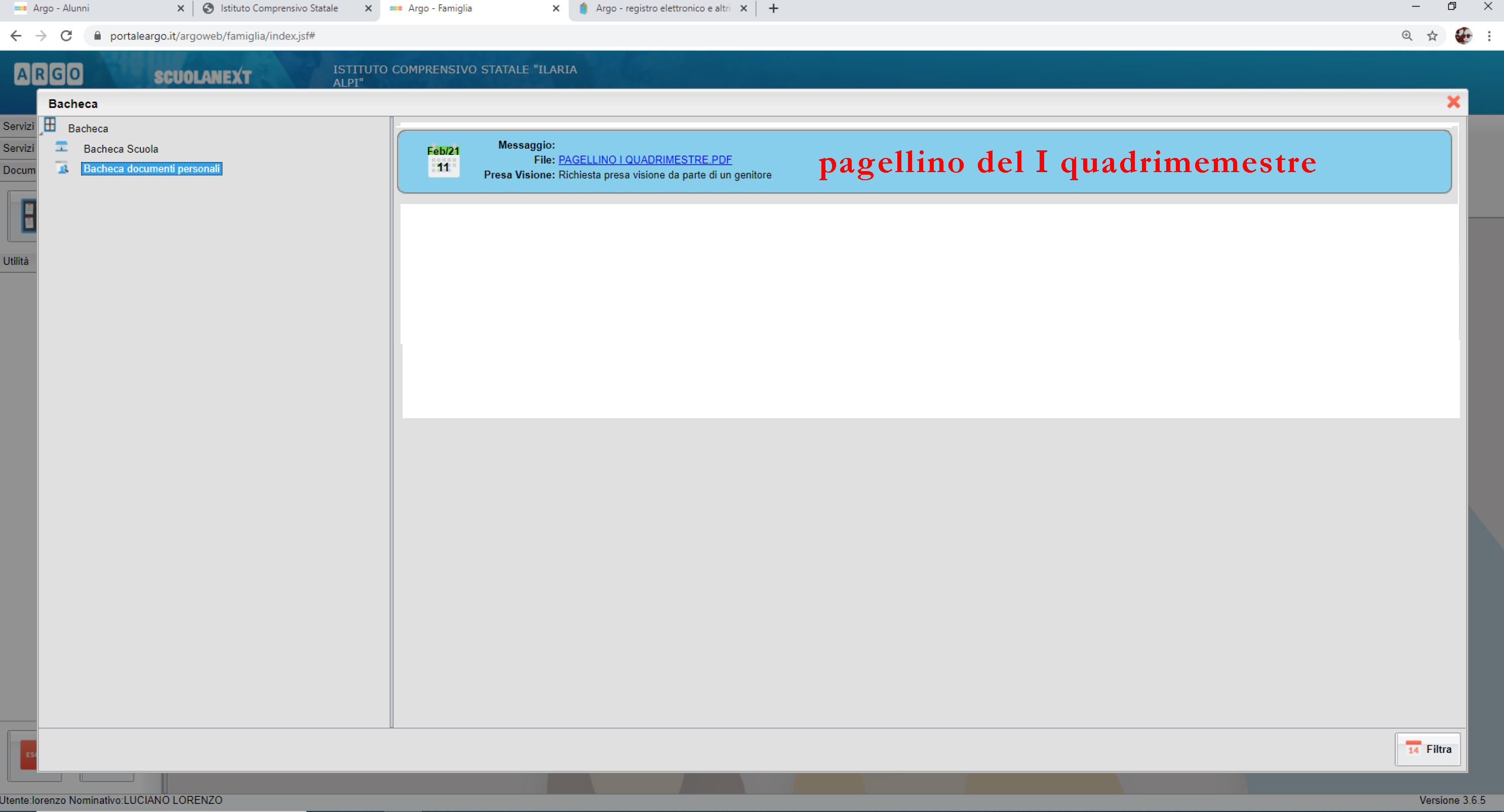1504x812 pixels.
Task: Click the Feb/21 calendar date icon
Action: pos(443,160)
